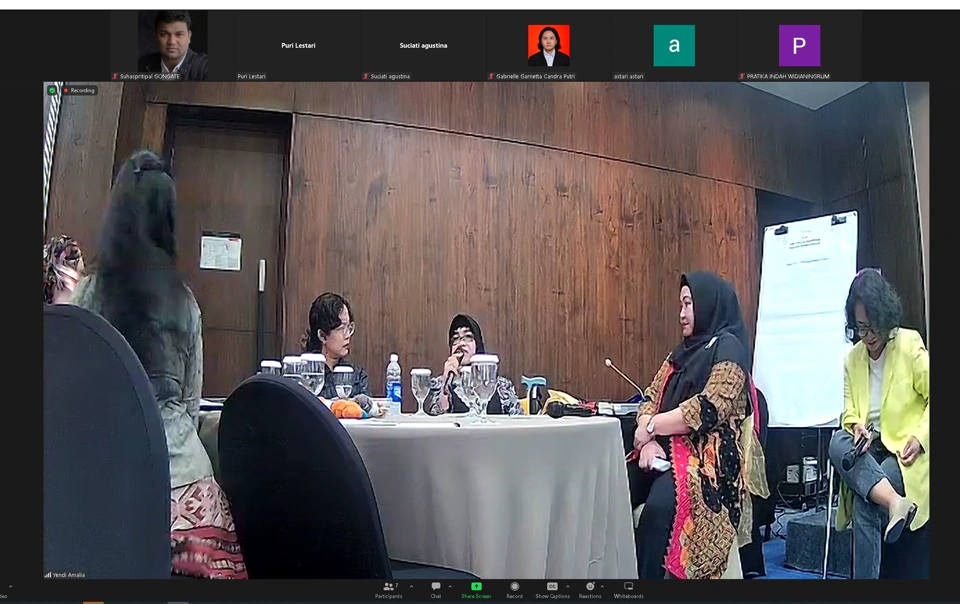960x604 pixels.
Task: Select PRATIKA INDAH WIDIANINGRUM's purple avatar tile
Action: pyautogui.click(x=799, y=45)
